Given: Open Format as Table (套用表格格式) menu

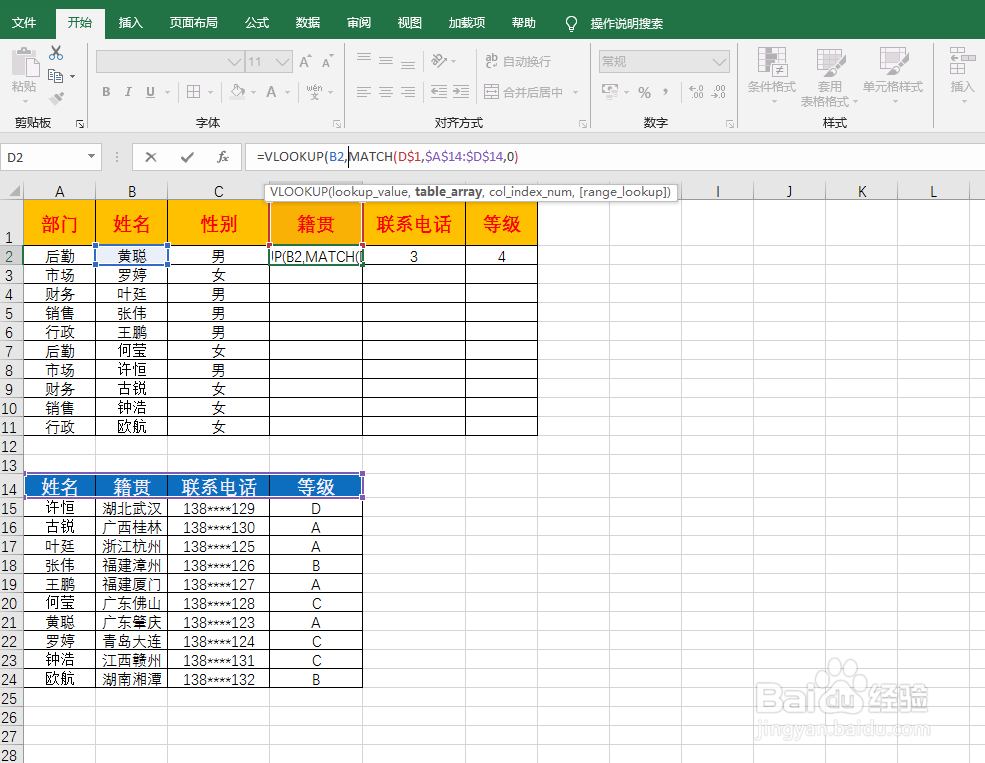Looking at the screenshot, I should [830, 77].
